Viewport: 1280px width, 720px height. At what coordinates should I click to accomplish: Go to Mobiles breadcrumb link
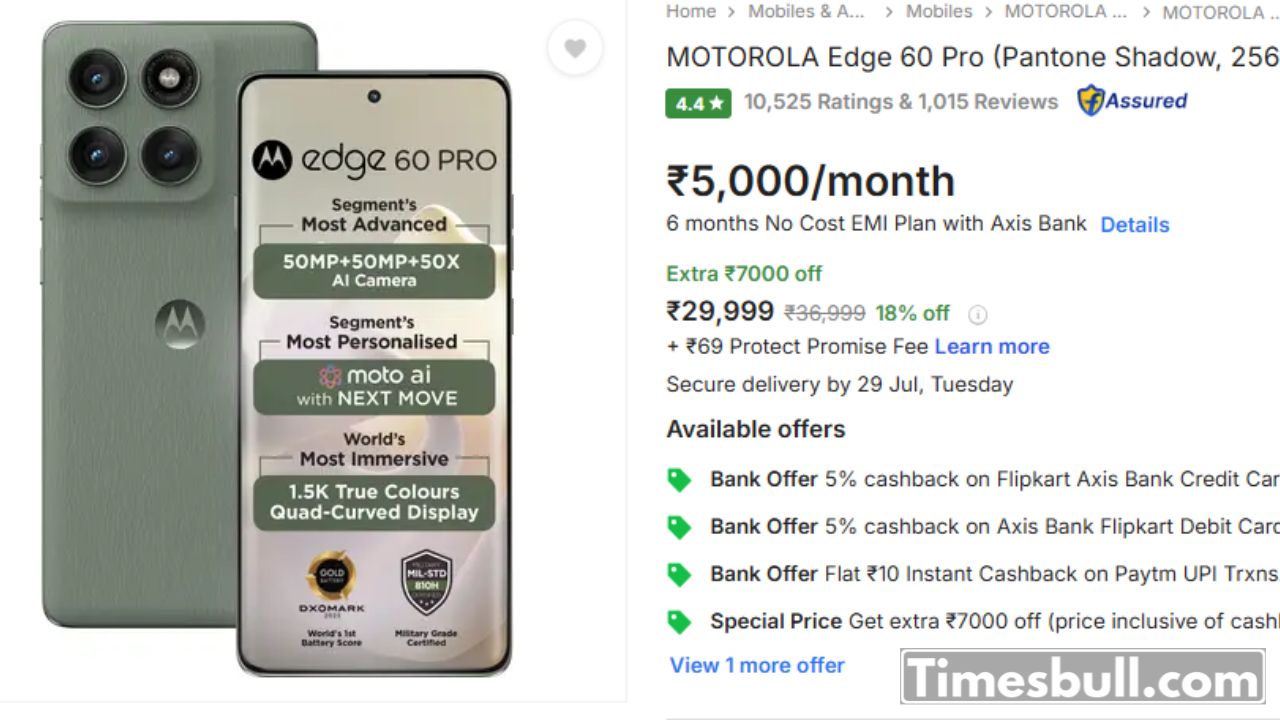click(938, 12)
